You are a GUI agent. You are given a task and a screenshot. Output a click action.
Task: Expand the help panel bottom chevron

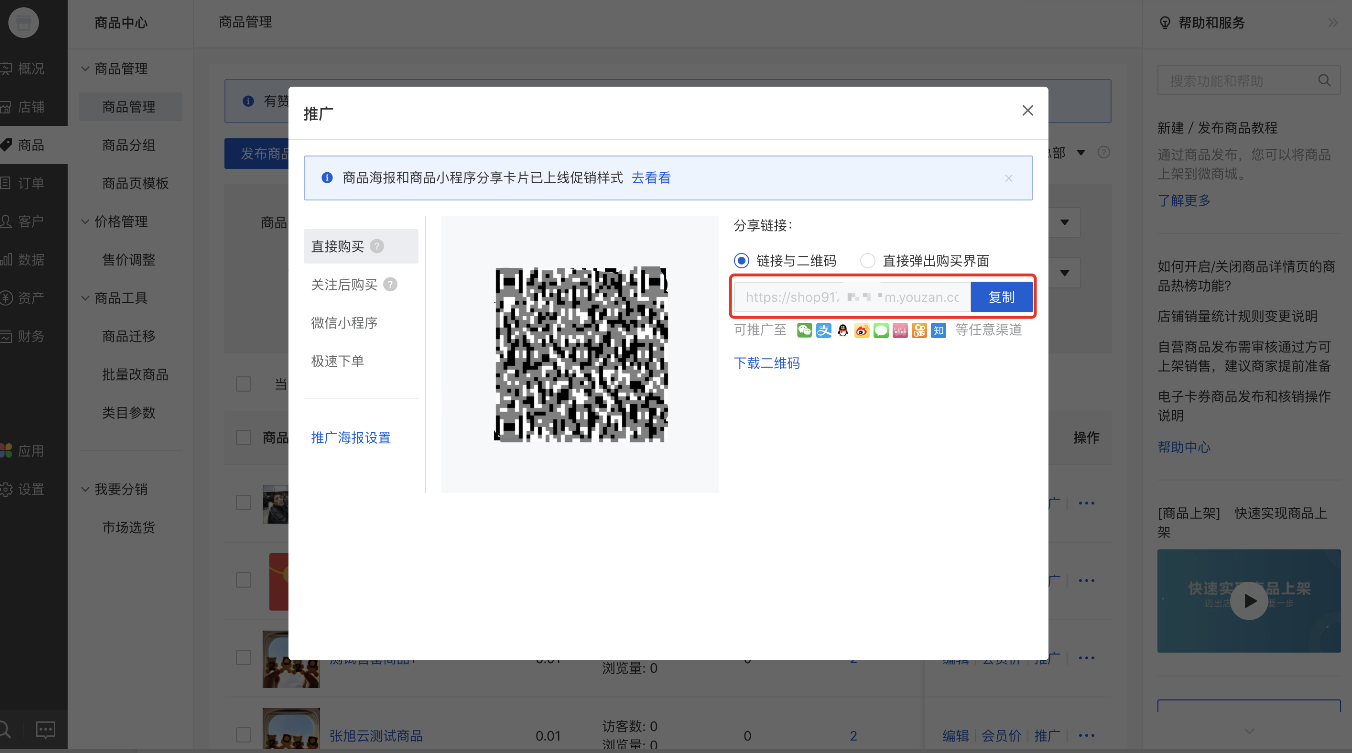pos(1248,731)
